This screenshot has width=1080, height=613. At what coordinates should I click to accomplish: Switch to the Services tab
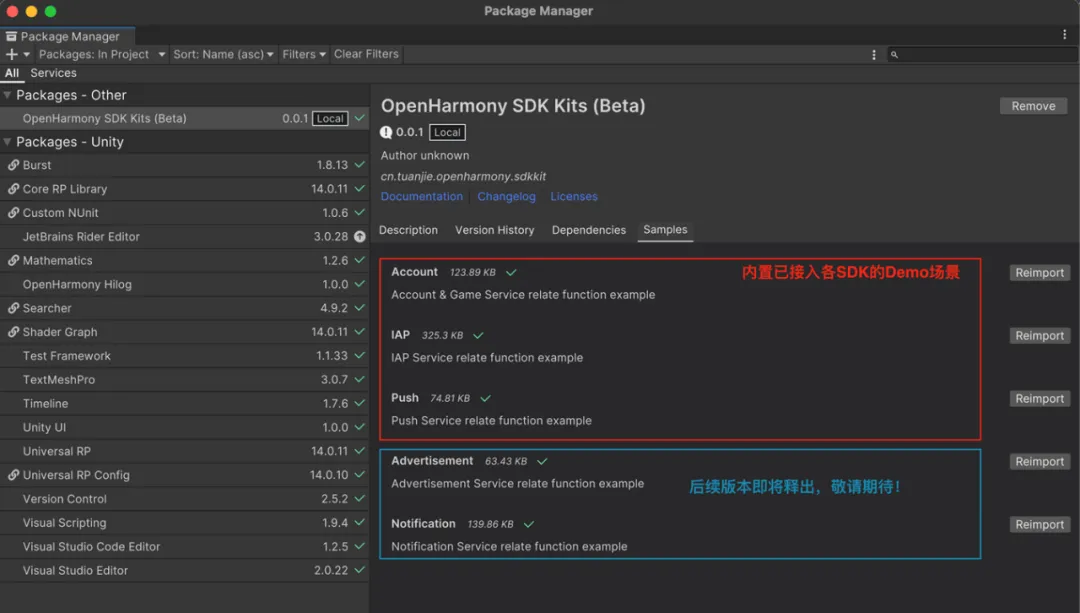(53, 73)
